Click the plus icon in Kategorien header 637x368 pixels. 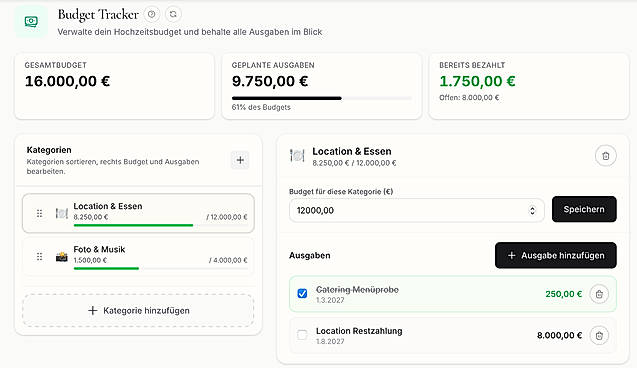(240, 160)
